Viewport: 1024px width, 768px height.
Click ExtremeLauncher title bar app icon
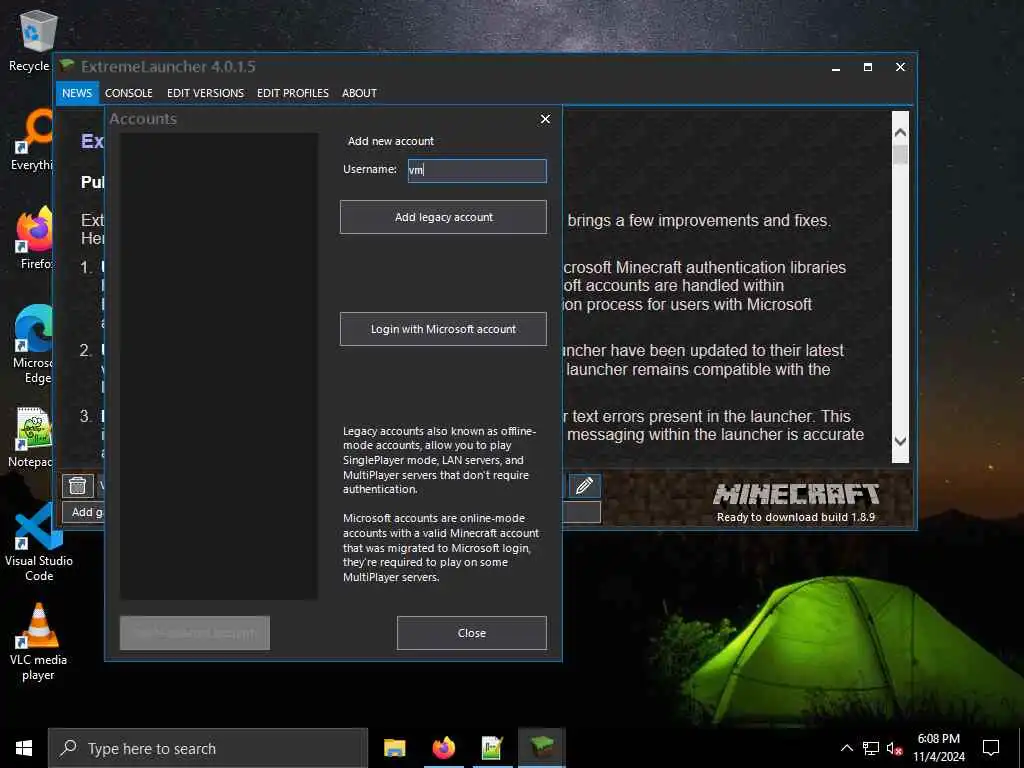(x=67, y=66)
